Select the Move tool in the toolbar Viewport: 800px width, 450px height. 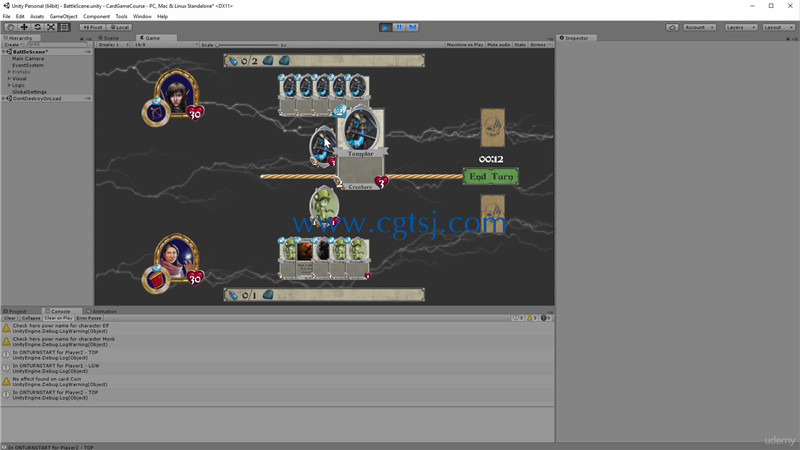click(x=23, y=27)
